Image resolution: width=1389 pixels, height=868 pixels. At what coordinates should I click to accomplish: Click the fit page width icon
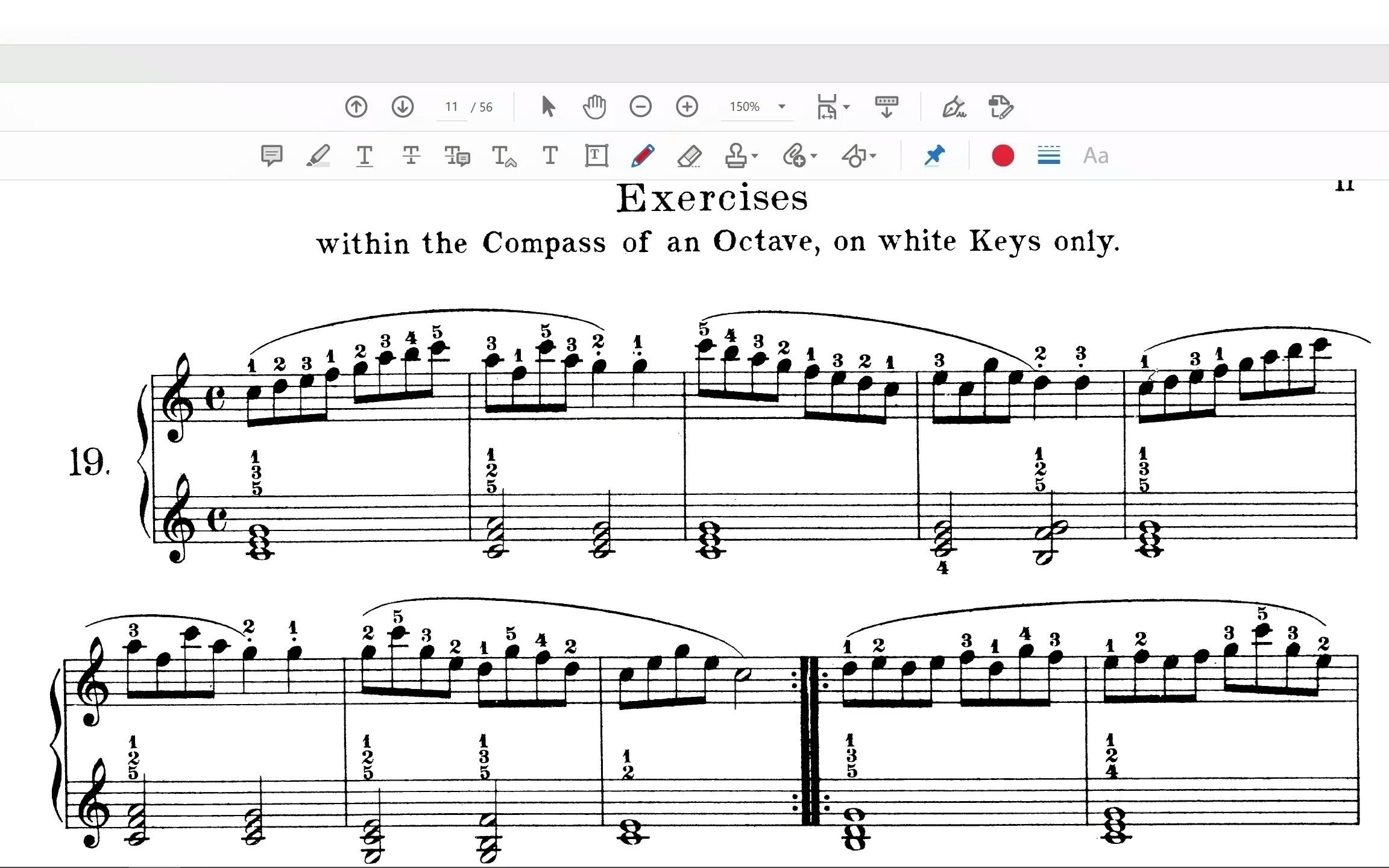point(827,107)
